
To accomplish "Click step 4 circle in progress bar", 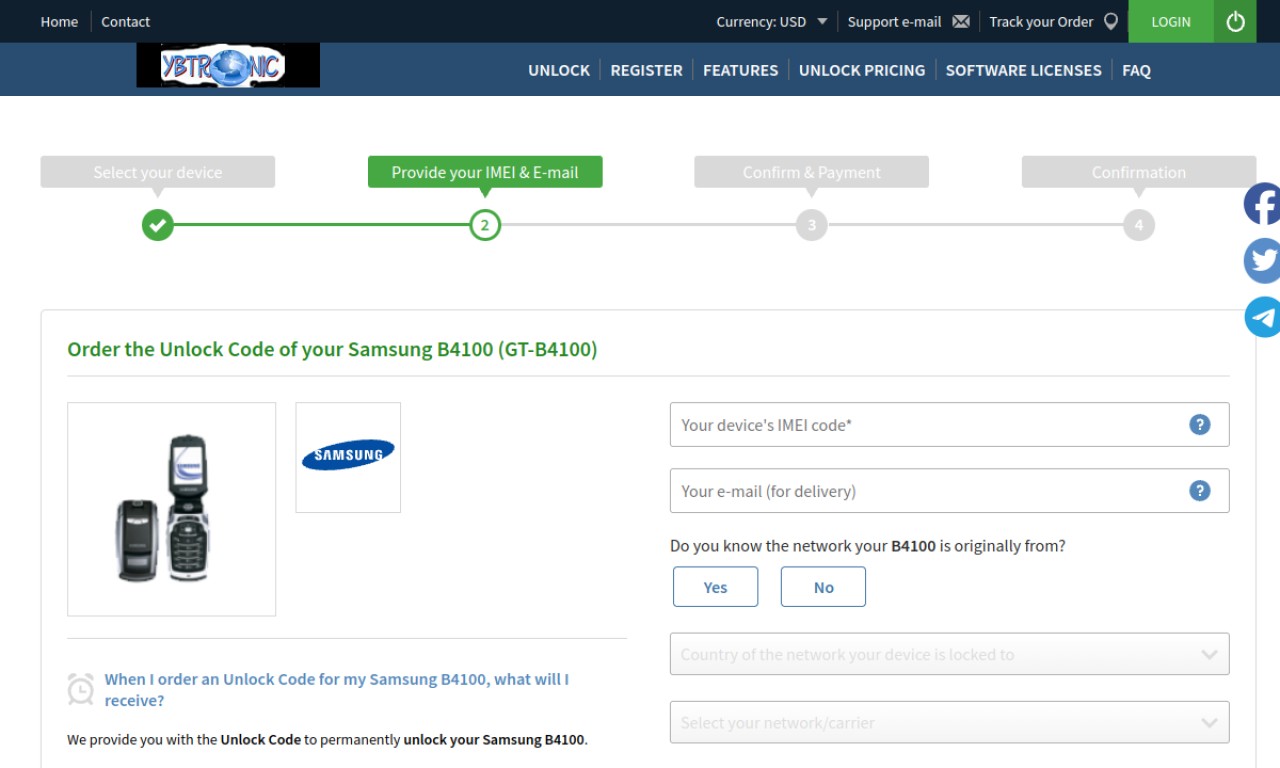I will [x=1139, y=225].
